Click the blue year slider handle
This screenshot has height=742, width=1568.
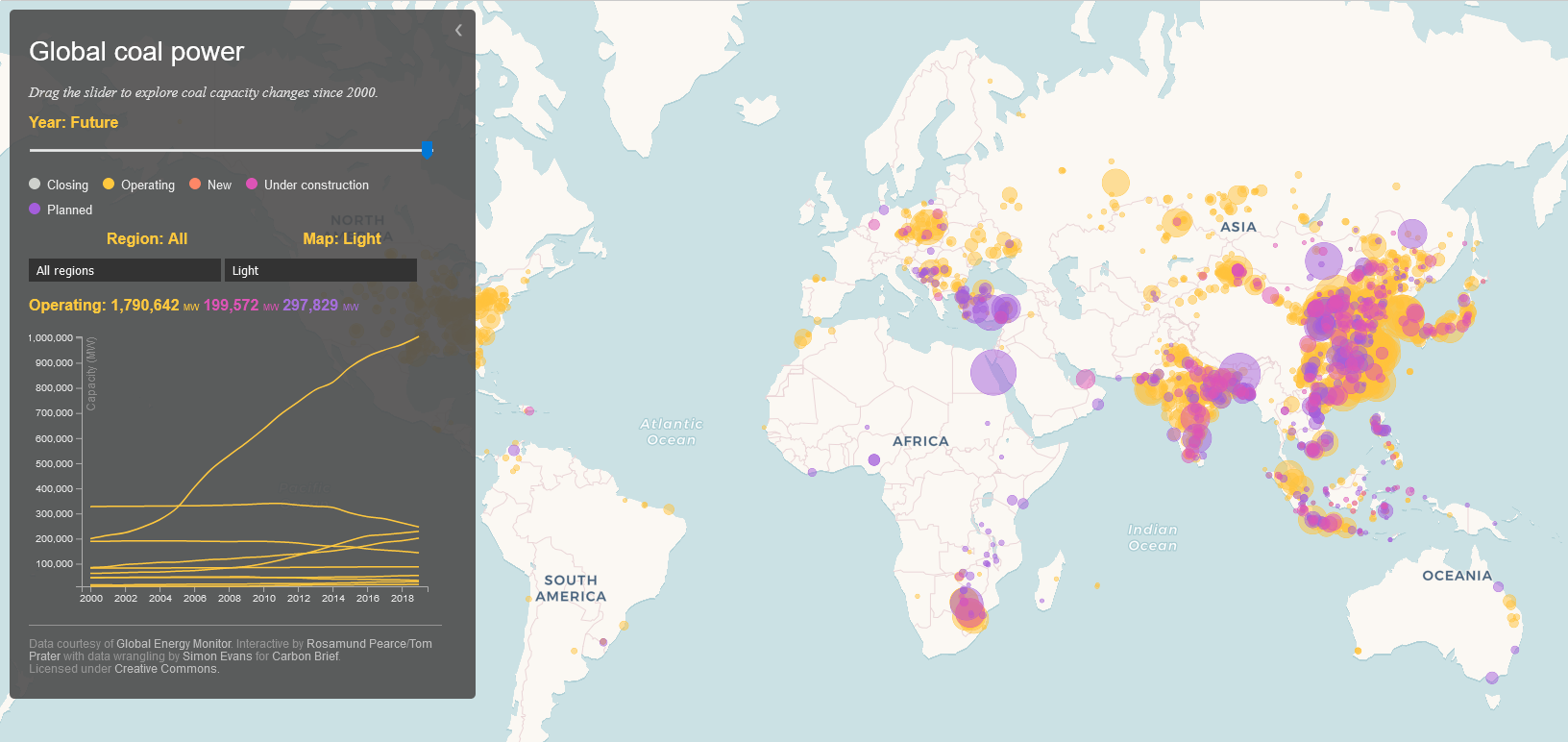click(428, 150)
